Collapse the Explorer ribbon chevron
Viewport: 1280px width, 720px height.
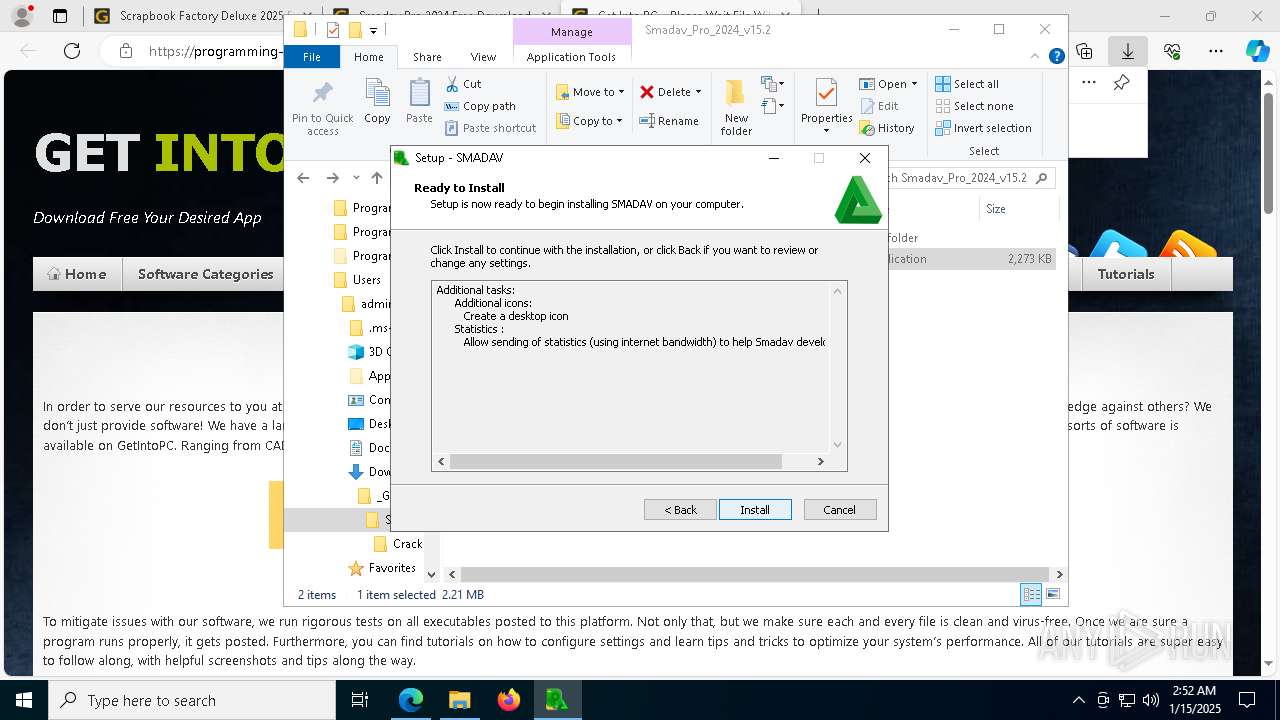(x=1036, y=57)
